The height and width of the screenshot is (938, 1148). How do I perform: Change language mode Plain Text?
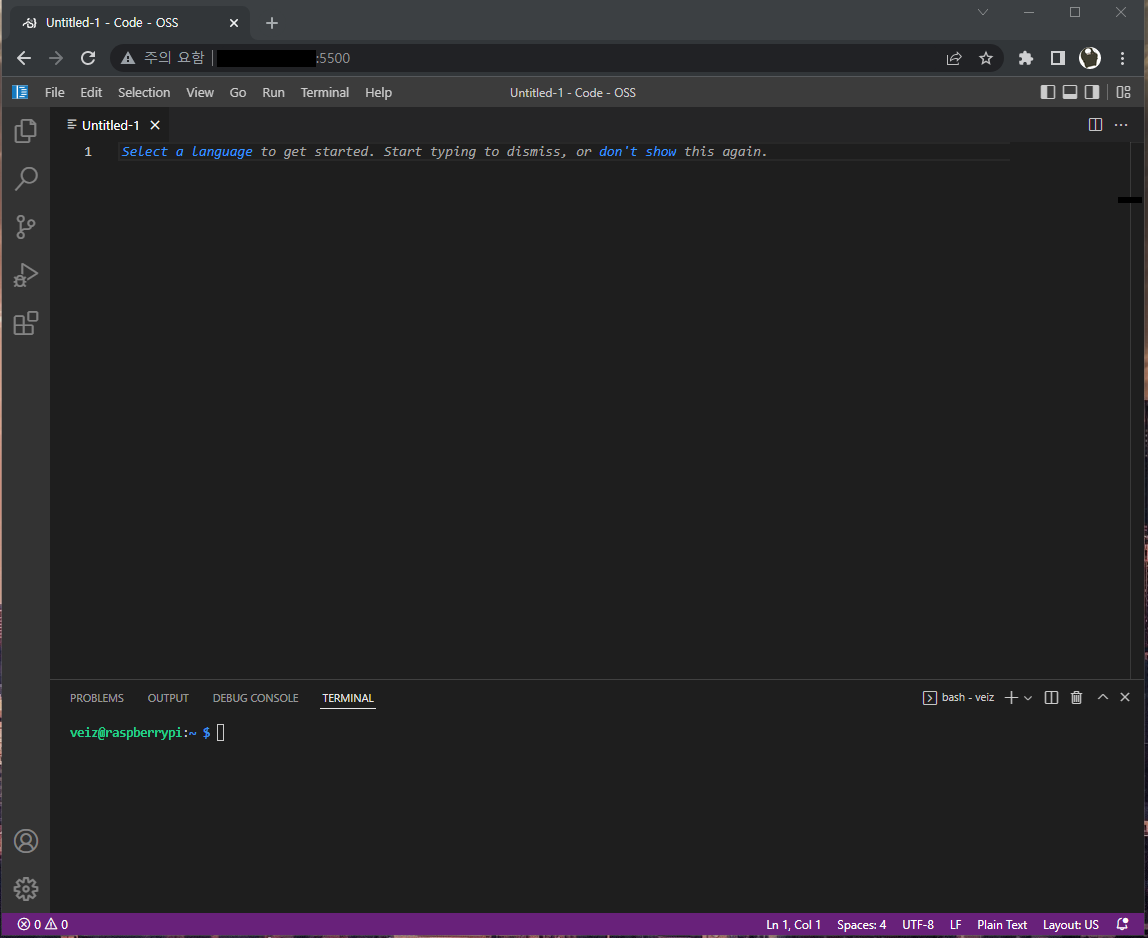(x=1002, y=925)
